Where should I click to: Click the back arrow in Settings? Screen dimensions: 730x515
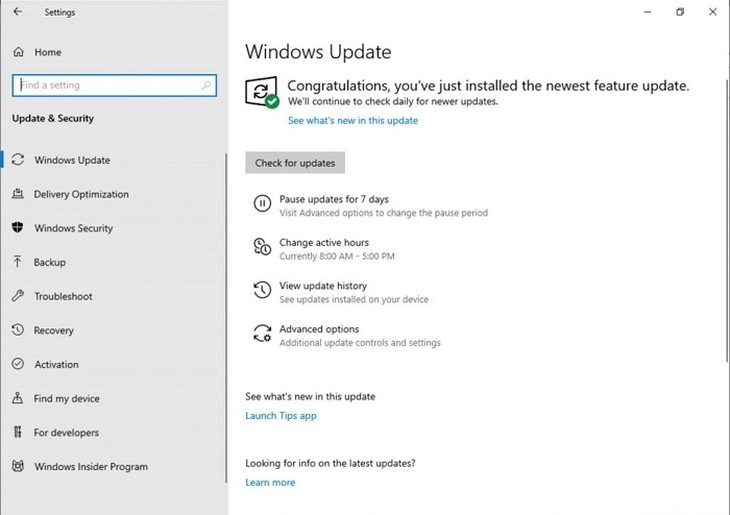(x=18, y=12)
